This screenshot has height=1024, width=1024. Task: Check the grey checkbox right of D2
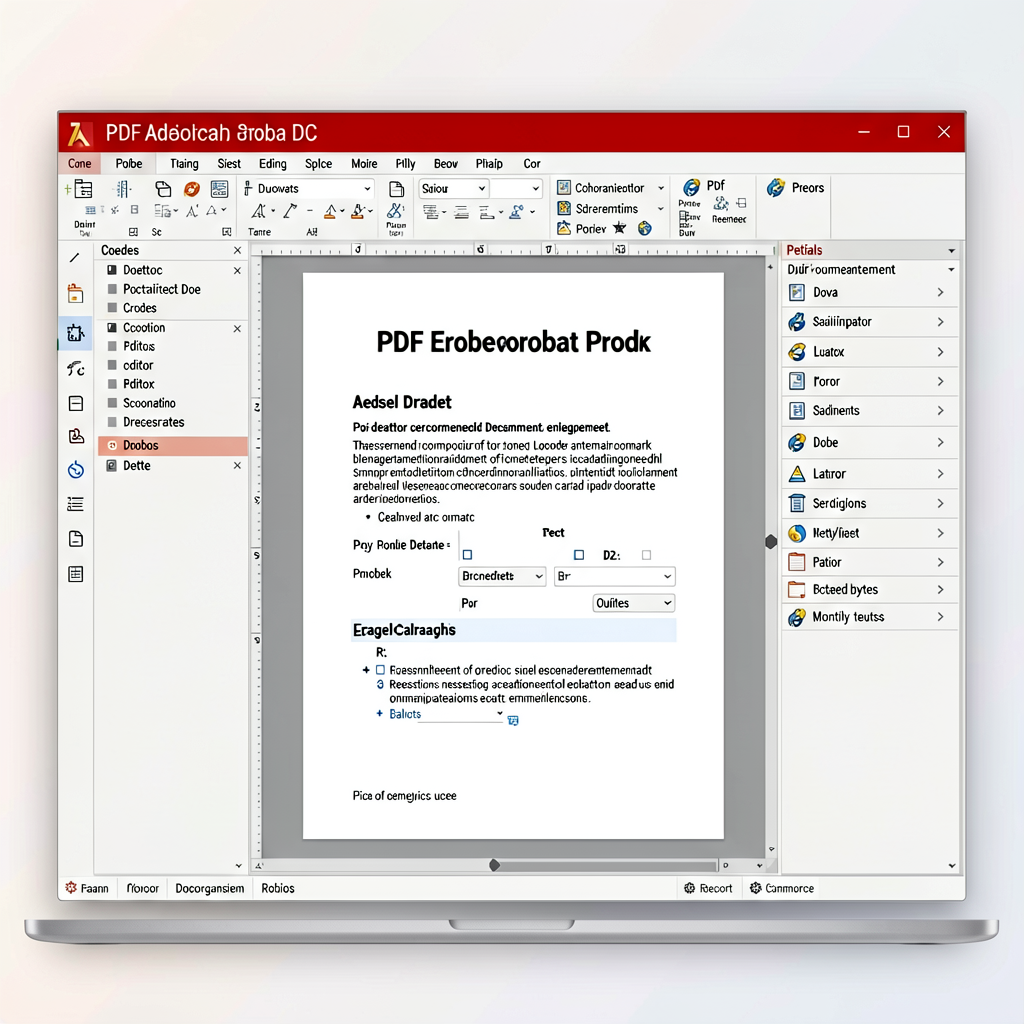click(647, 555)
